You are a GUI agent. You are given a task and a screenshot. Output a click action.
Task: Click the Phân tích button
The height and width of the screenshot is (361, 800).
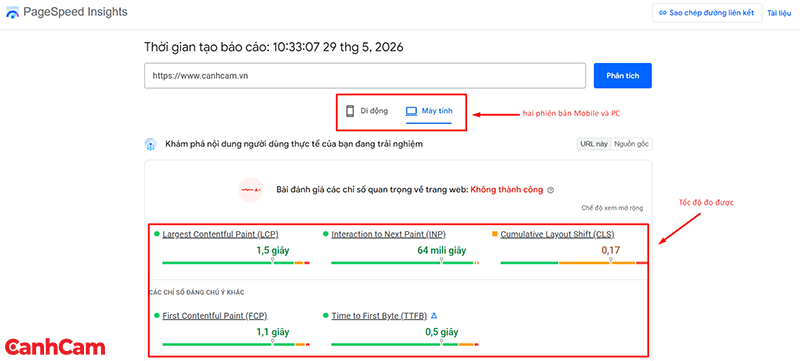pos(622,76)
